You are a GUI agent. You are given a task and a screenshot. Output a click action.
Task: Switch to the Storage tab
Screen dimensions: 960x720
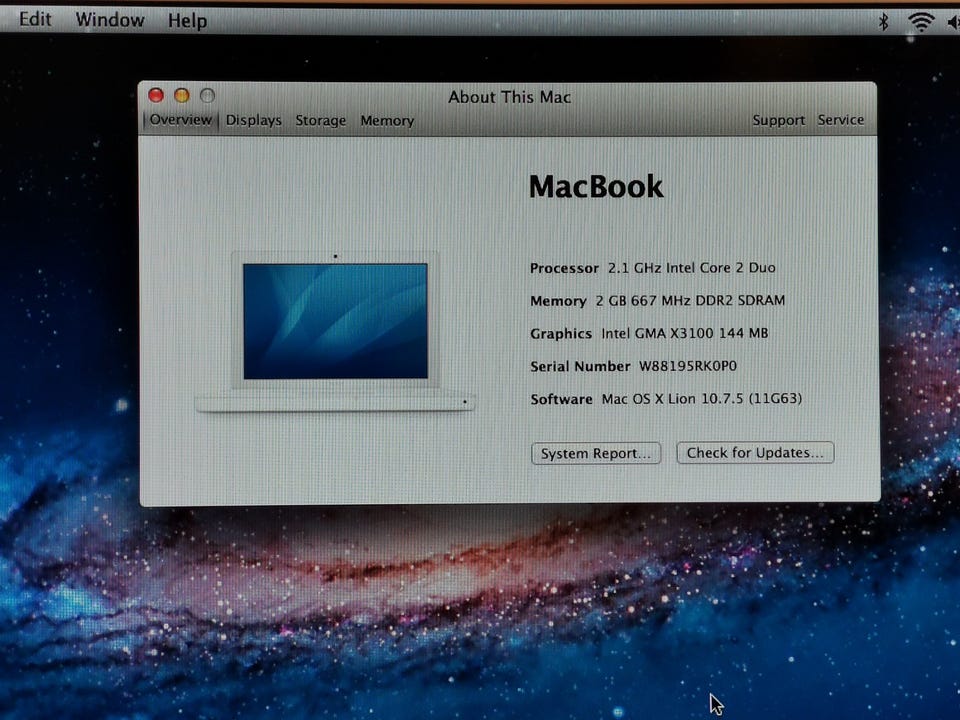(321, 121)
